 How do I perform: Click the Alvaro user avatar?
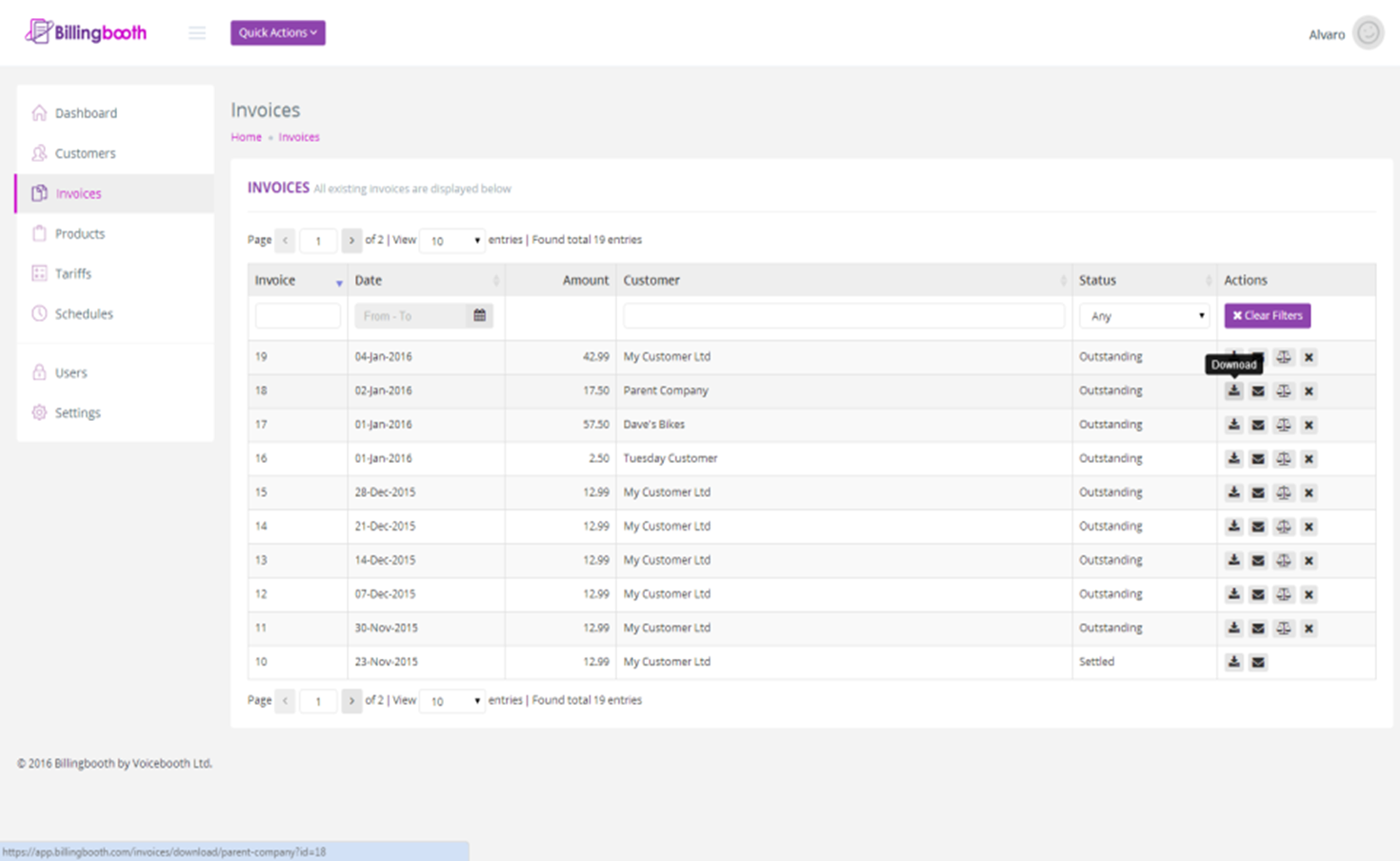(x=1369, y=33)
